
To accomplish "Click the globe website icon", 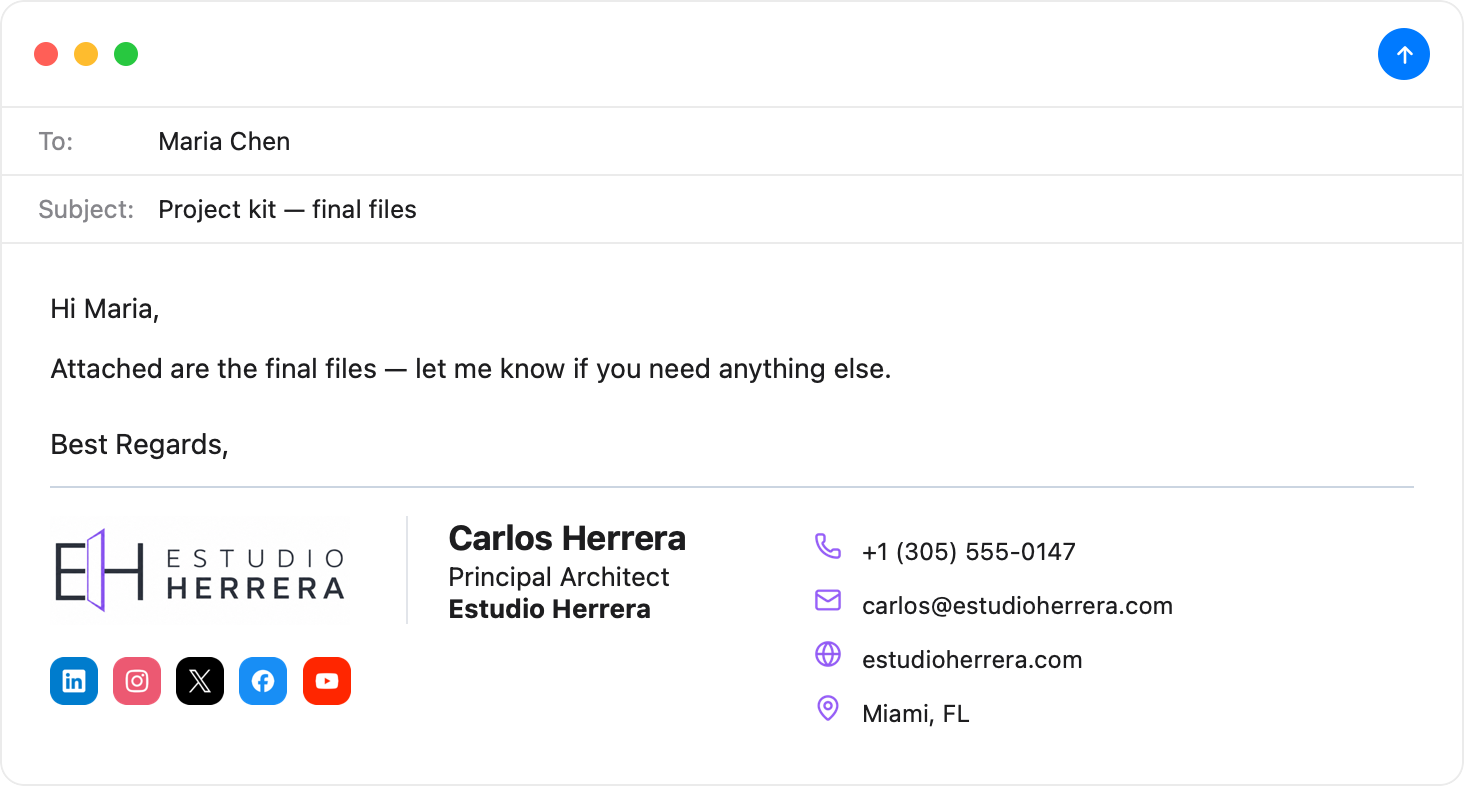I will coord(827,654).
